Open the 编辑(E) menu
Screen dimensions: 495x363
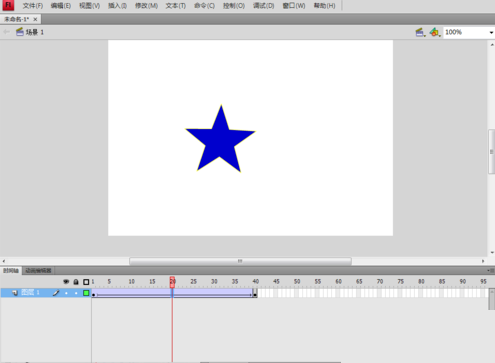(x=61, y=6)
